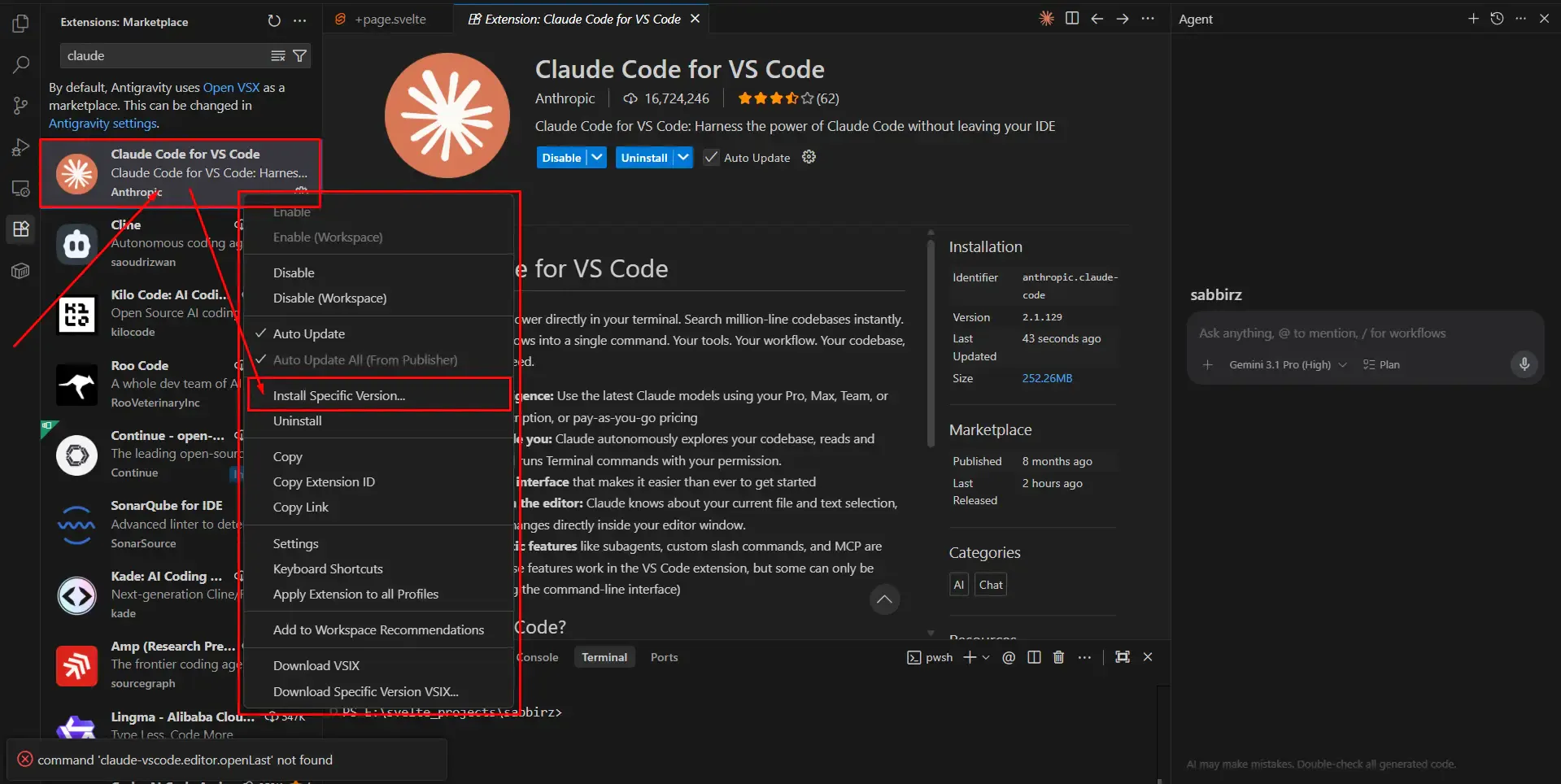Viewport: 1561px width, 784px height.
Task: Open the Open VSX link
Action: [232, 87]
